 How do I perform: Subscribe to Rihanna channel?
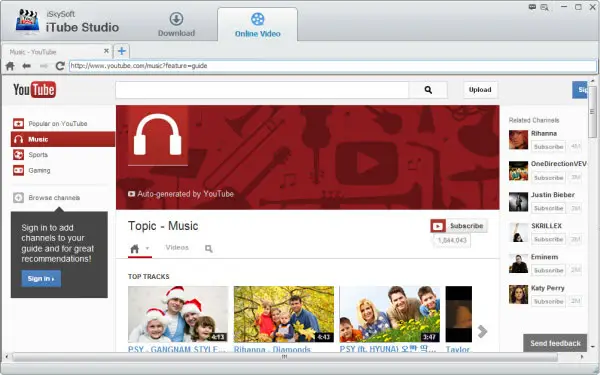click(x=548, y=147)
